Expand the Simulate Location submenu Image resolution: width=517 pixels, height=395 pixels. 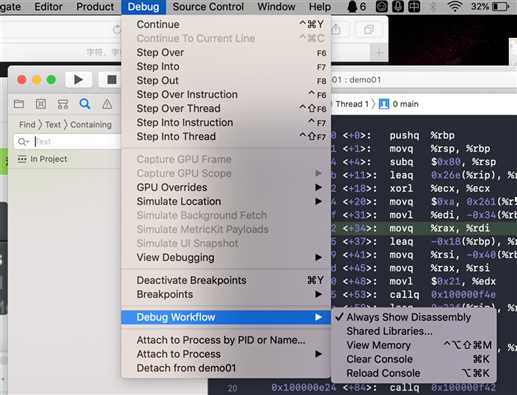pos(226,201)
